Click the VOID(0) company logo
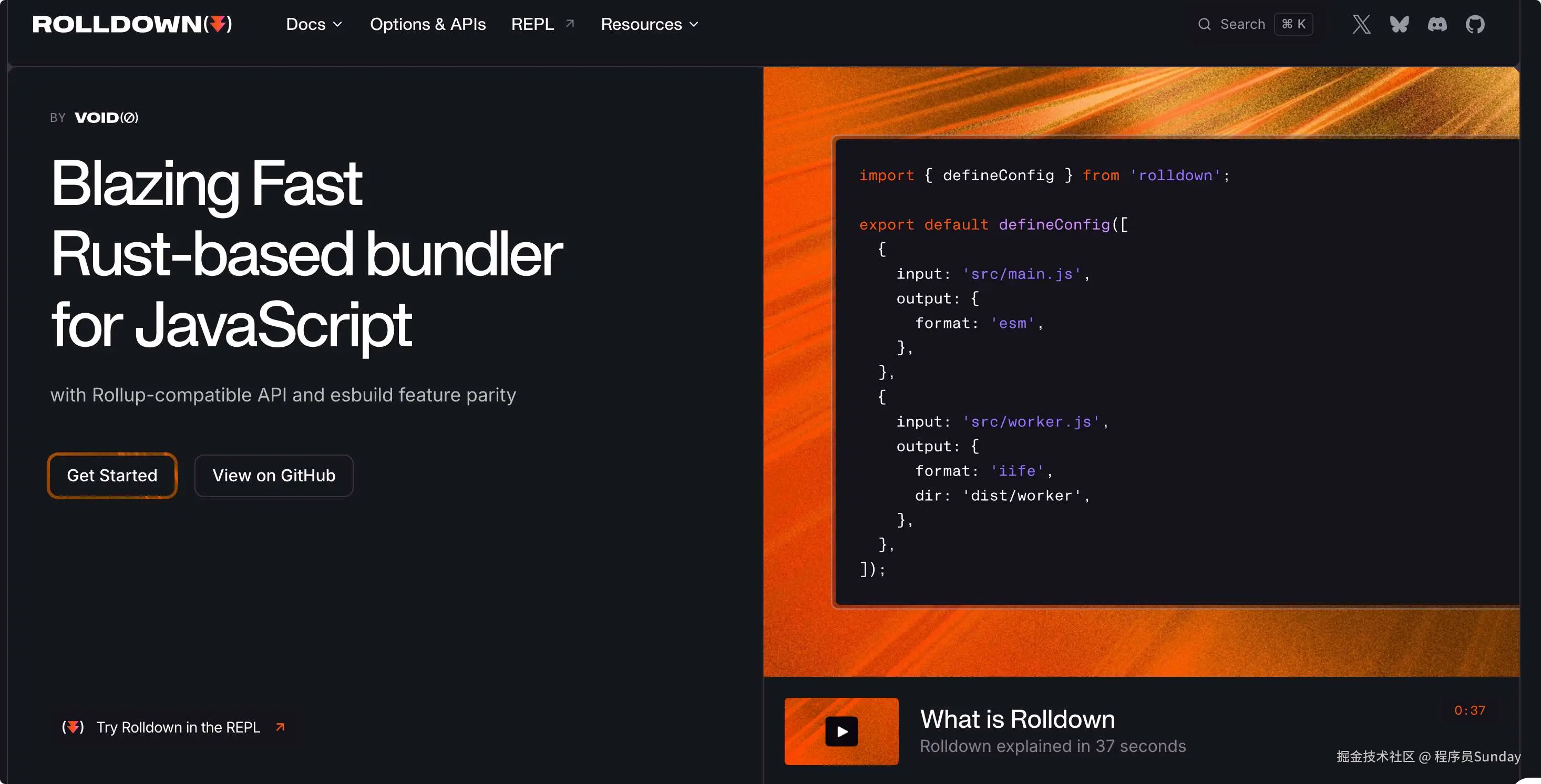Image resolution: width=1541 pixels, height=784 pixels. pyautogui.click(x=106, y=118)
